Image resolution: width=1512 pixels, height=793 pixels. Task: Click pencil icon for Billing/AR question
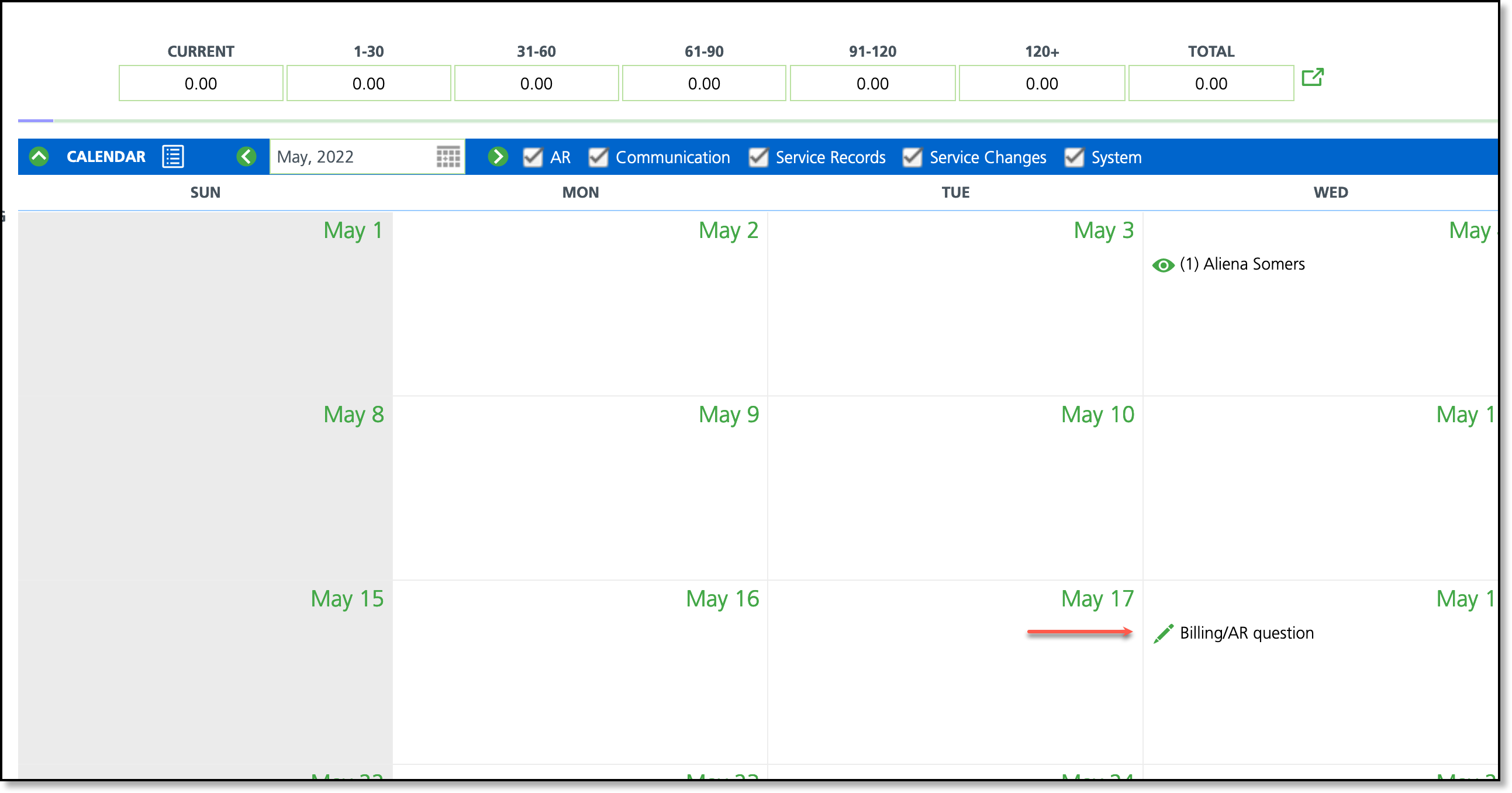coord(1163,633)
